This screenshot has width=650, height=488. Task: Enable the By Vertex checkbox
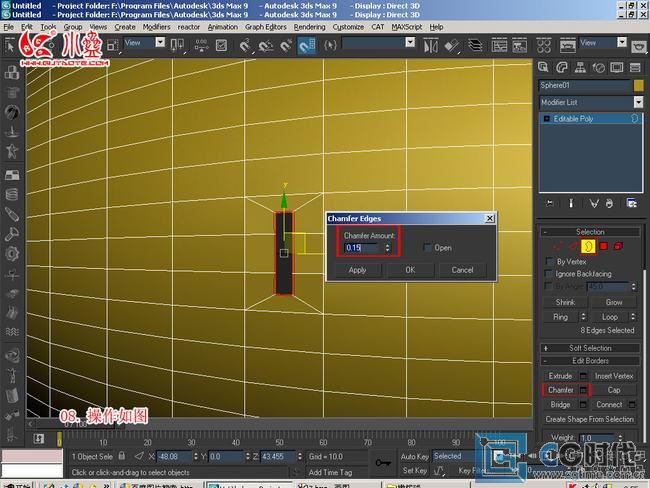(x=549, y=262)
